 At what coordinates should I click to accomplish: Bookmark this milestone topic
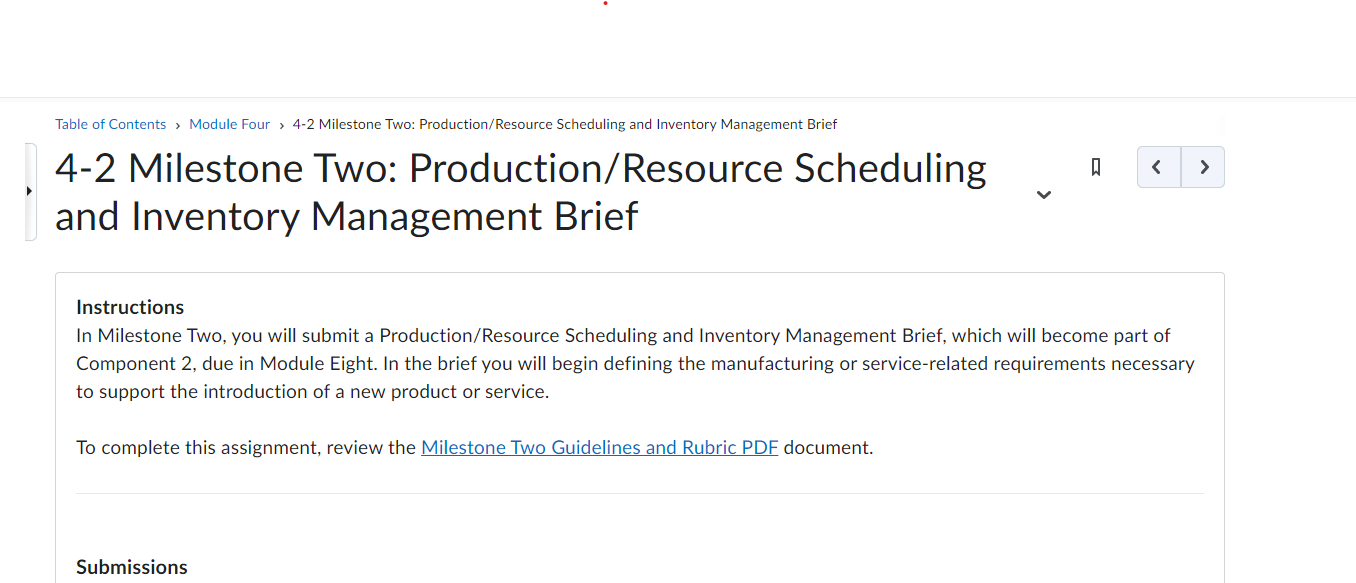[1096, 167]
